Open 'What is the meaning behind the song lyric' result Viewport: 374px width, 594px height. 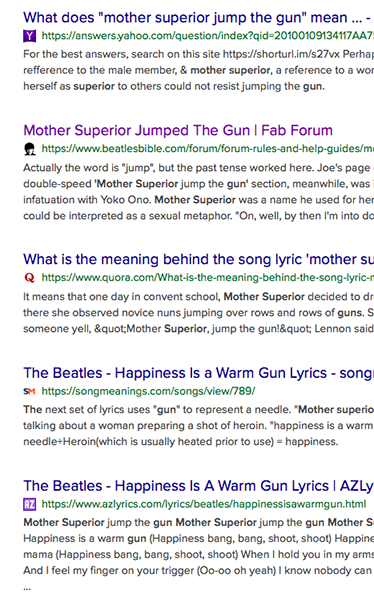199,259
